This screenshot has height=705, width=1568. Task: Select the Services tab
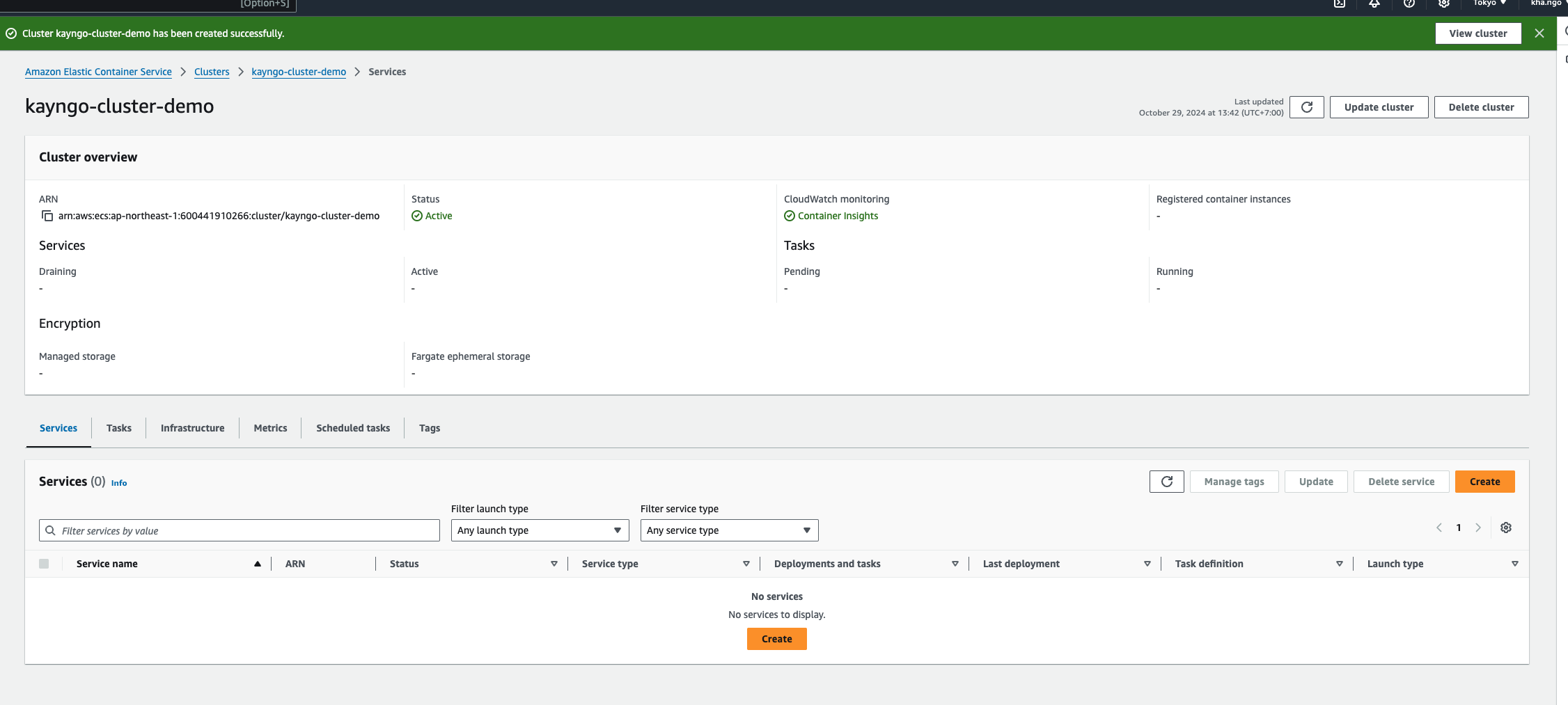58,428
